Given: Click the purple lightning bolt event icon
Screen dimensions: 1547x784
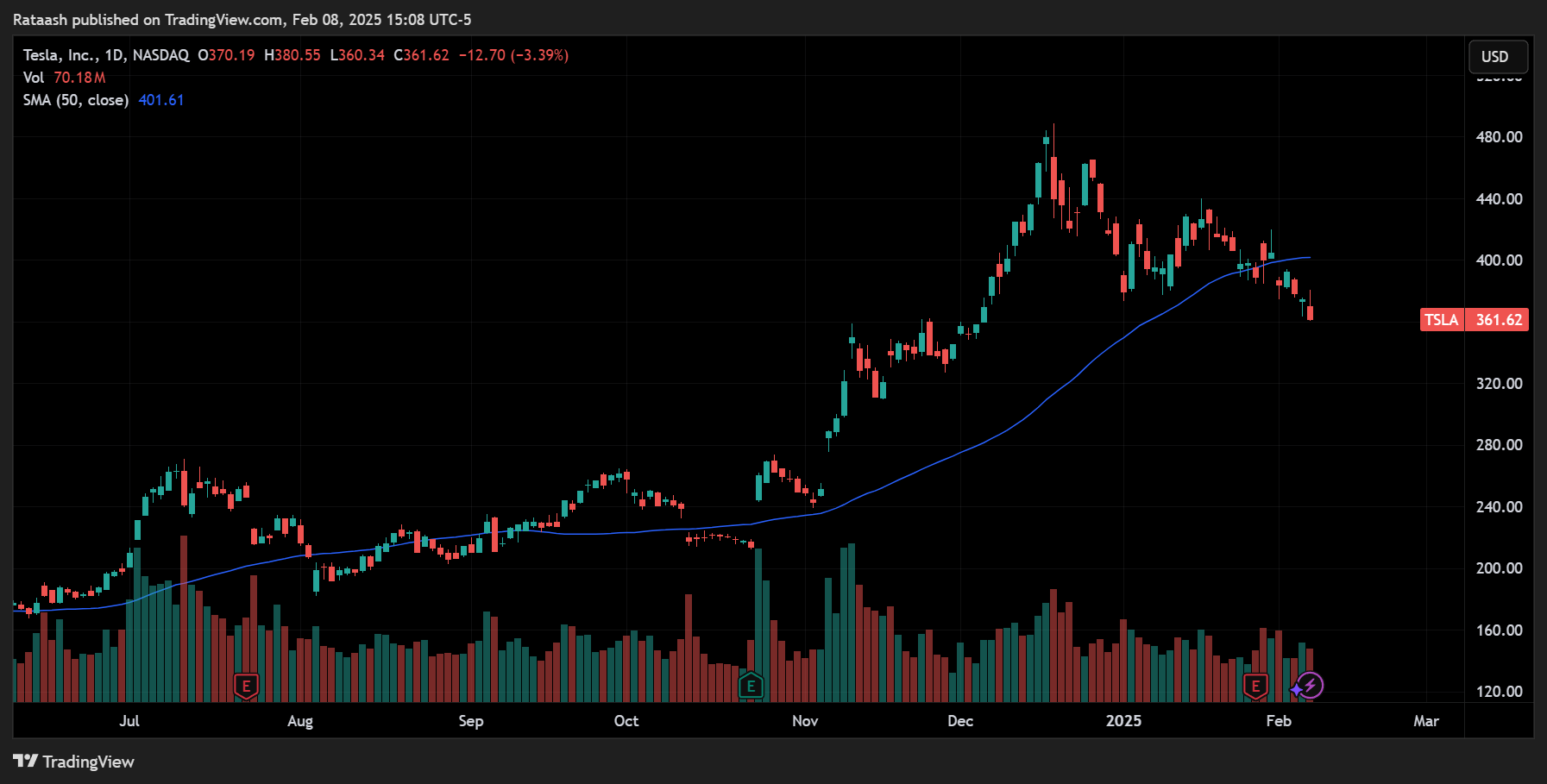Looking at the screenshot, I should (1310, 686).
